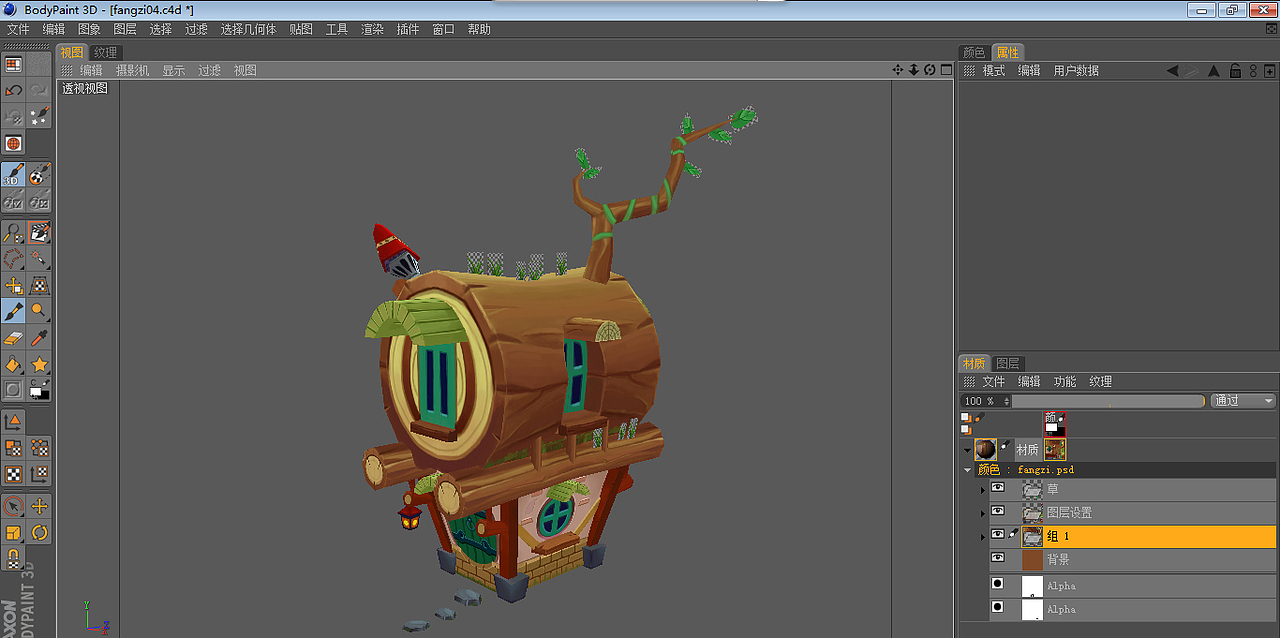Screen dimensions: 1280x638
Task: Select the orange cube scale tool
Action: [x=13, y=532]
